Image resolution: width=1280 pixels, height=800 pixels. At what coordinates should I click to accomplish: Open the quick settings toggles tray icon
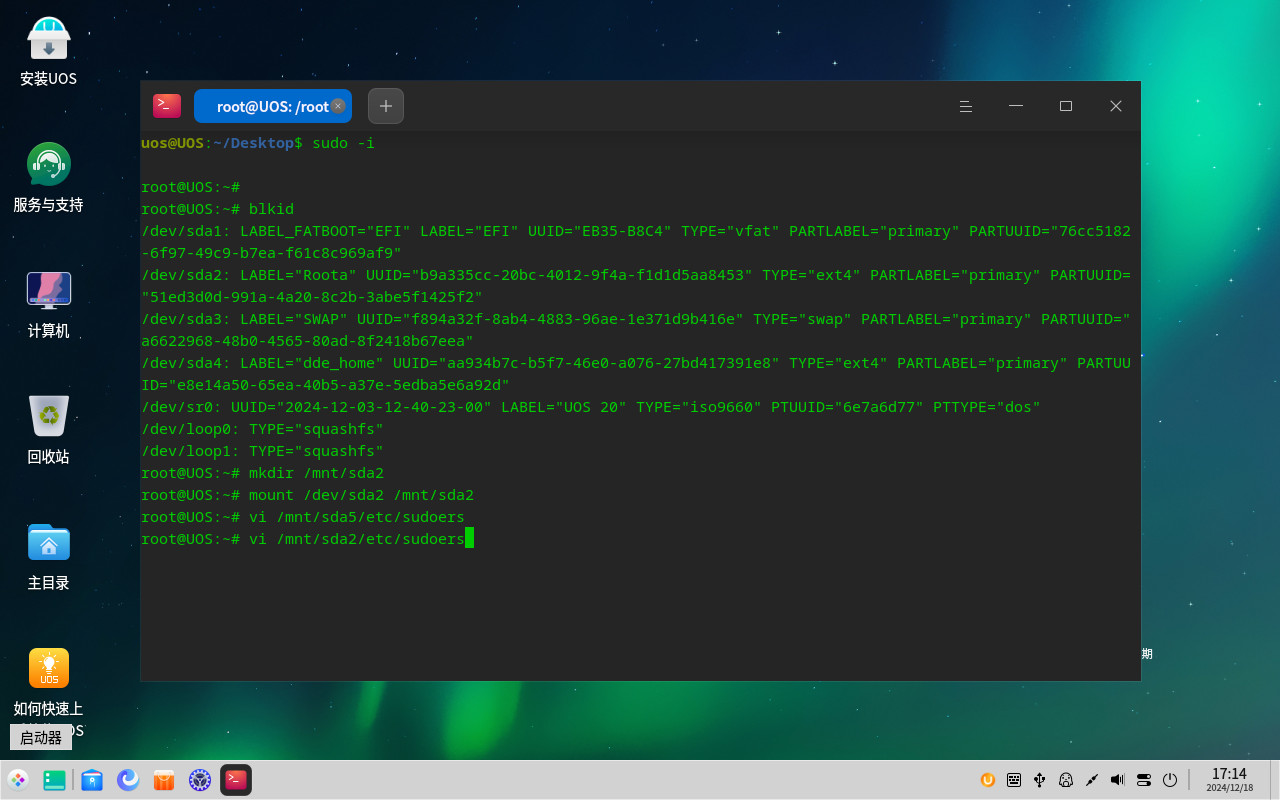click(x=1144, y=780)
